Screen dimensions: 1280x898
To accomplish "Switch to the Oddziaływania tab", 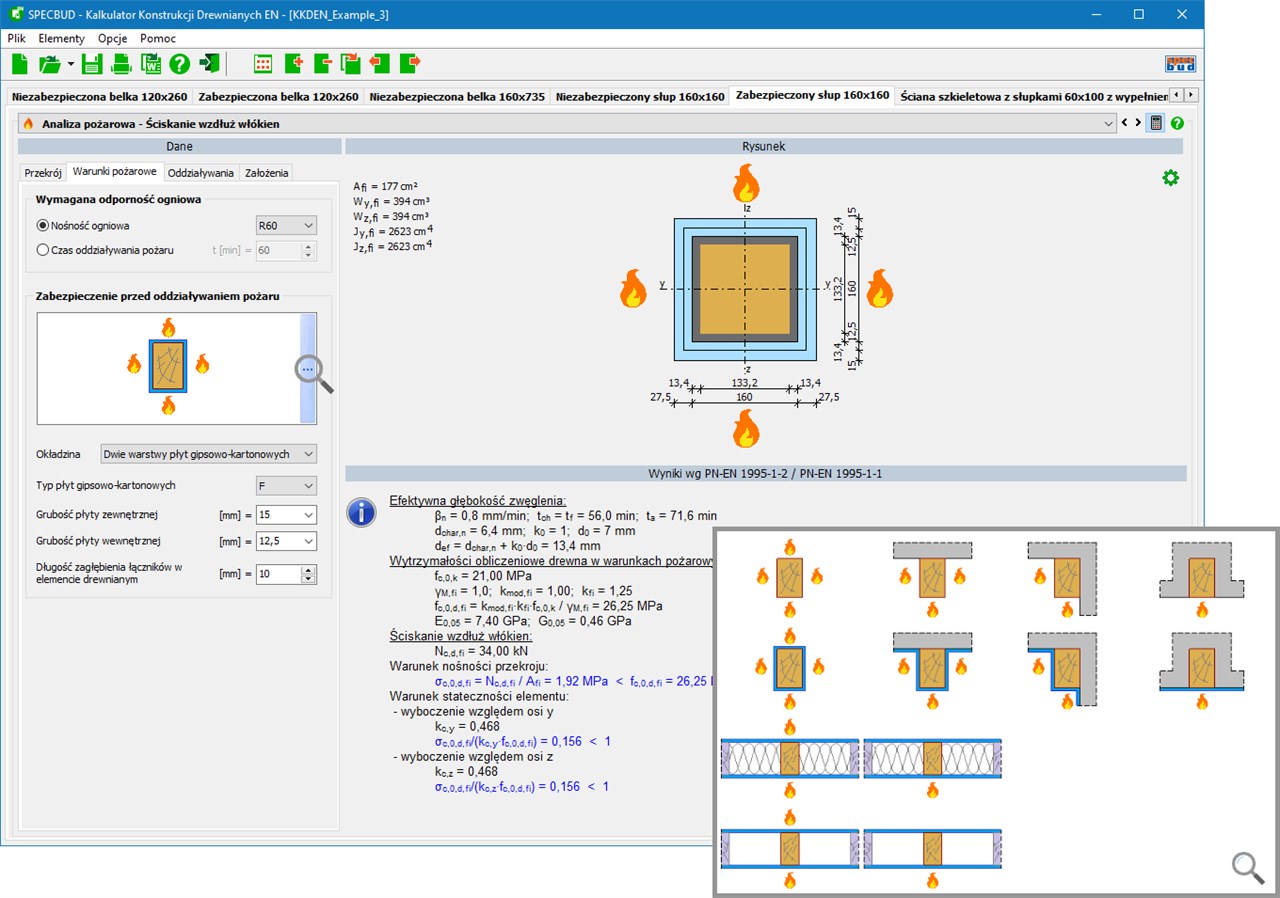I will tap(201, 173).
